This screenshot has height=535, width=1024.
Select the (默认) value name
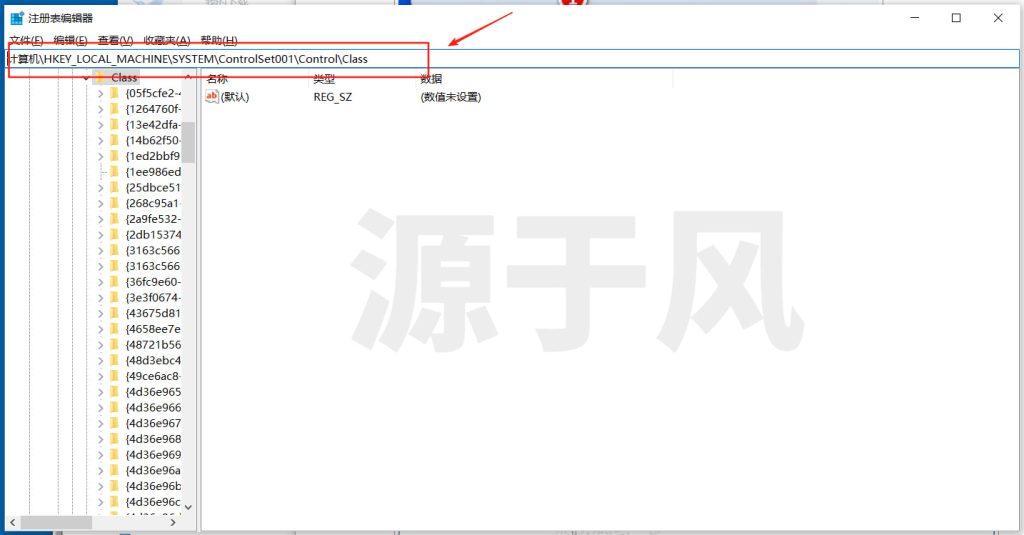click(235, 97)
